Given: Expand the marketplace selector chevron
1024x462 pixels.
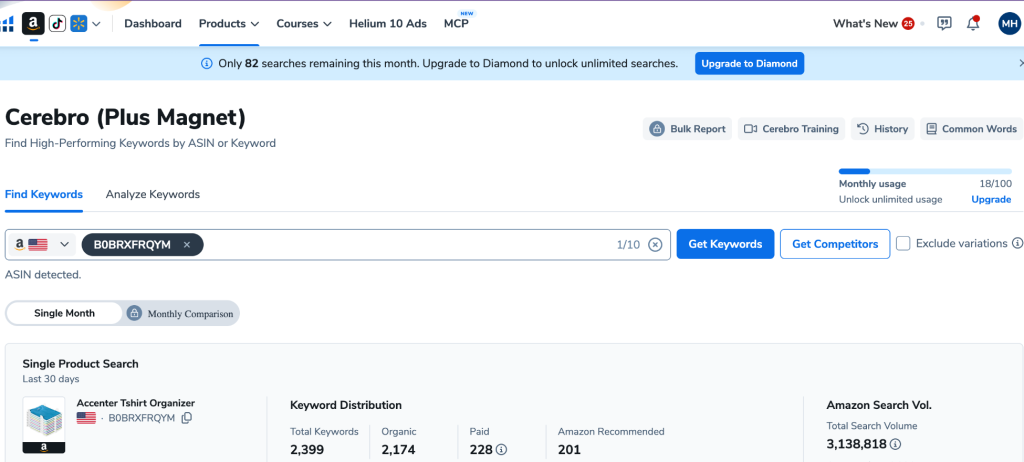Looking at the screenshot, I should pyautogui.click(x=96, y=24).
